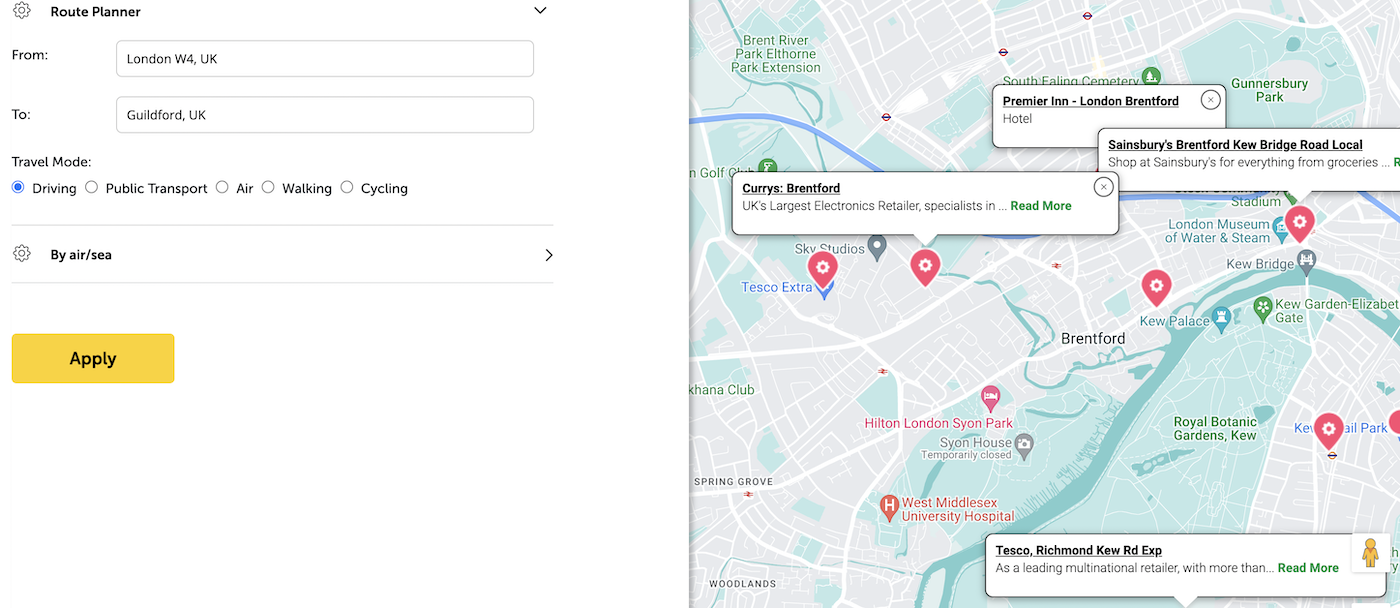Click the Brentford town label on map
1400x608 pixels.
tap(1093, 338)
